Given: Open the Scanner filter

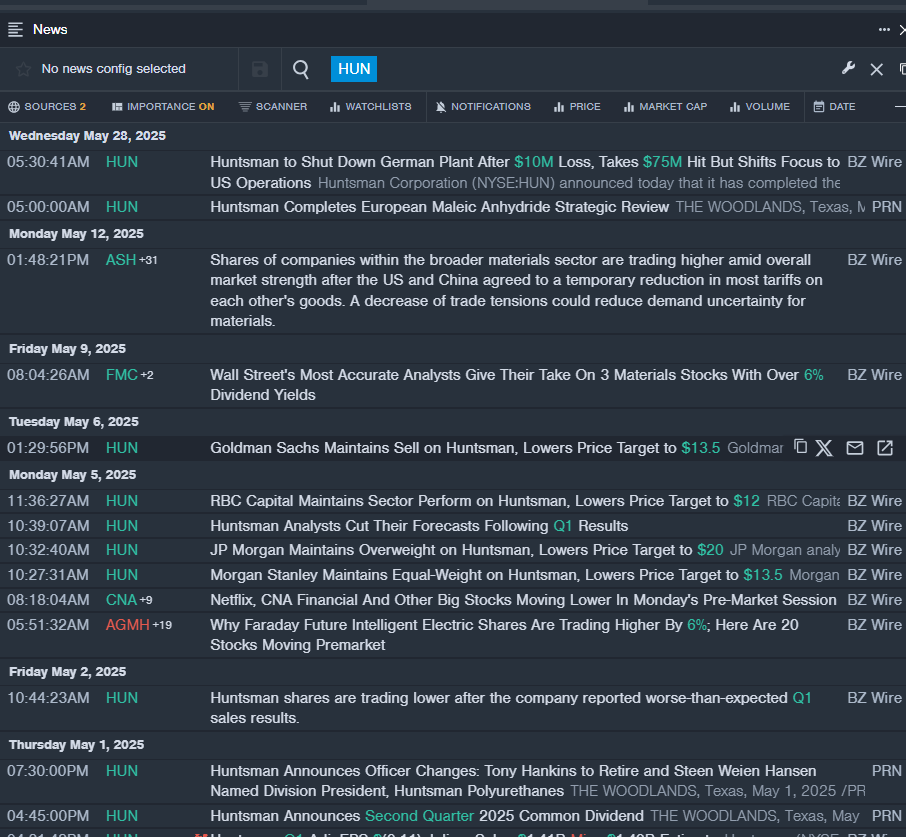Looking at the screenshot, I should pos(273,107).
